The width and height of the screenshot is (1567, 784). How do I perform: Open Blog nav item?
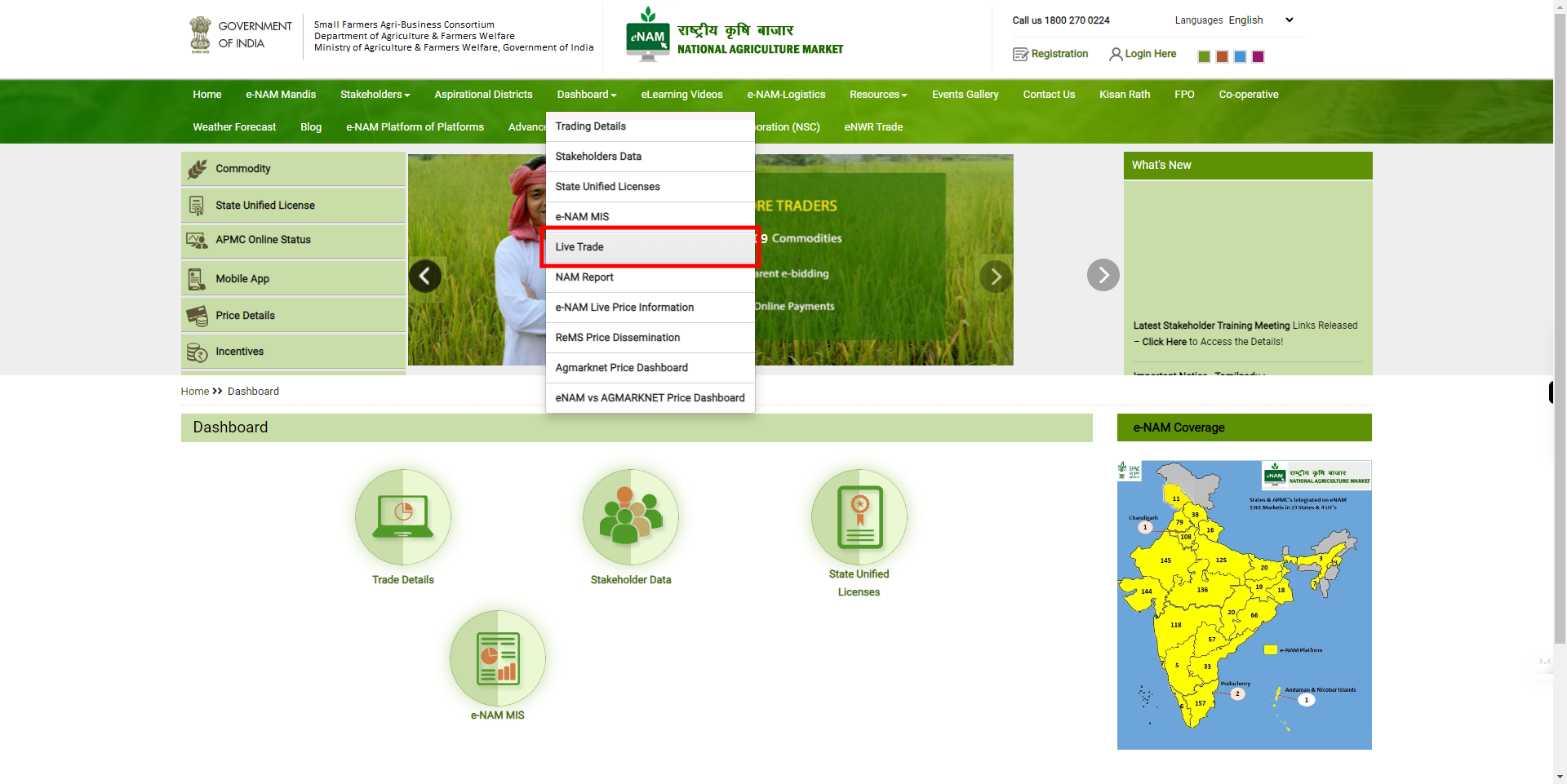pos(311,127)
